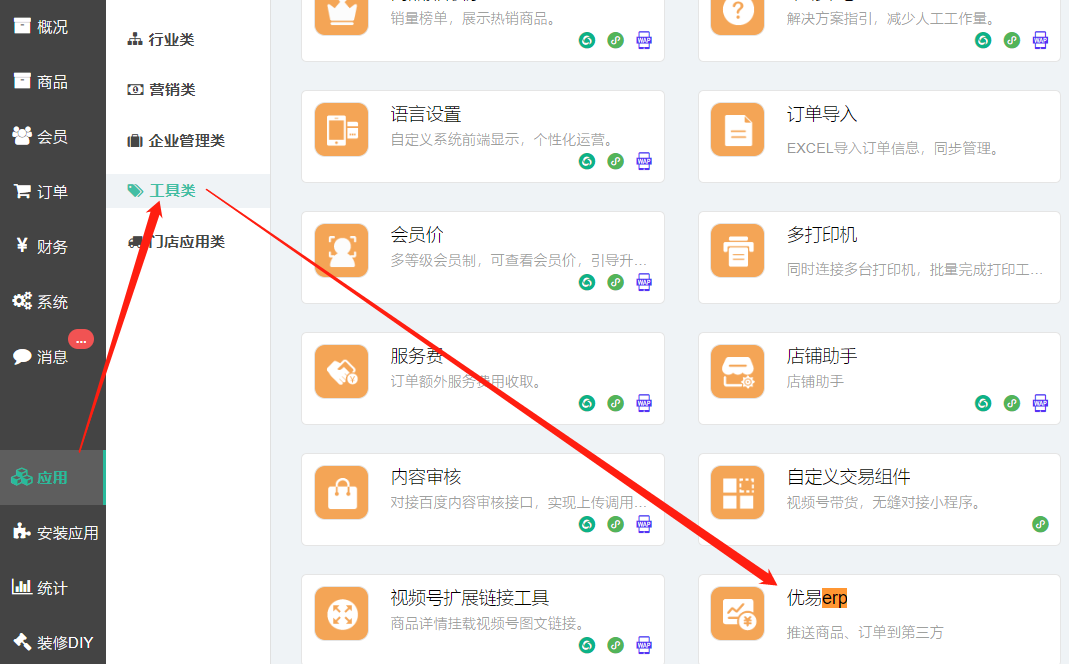Click the text "EXCEL导入订单信息, 同步管理。"
Image resolution: width=1069 pixels, height=664 pixels.
pos(894,149)
